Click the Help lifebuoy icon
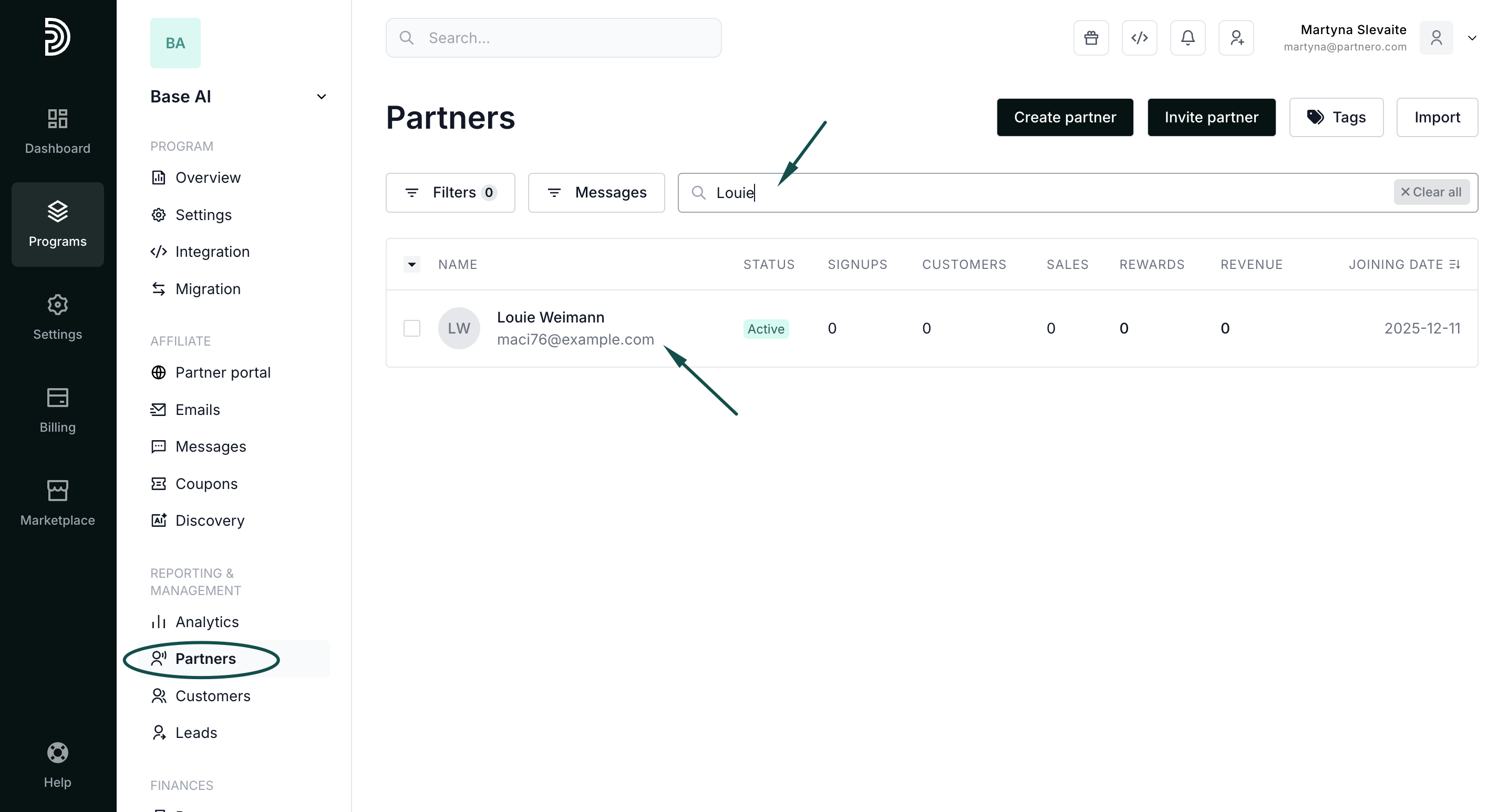 coord(57,752)
